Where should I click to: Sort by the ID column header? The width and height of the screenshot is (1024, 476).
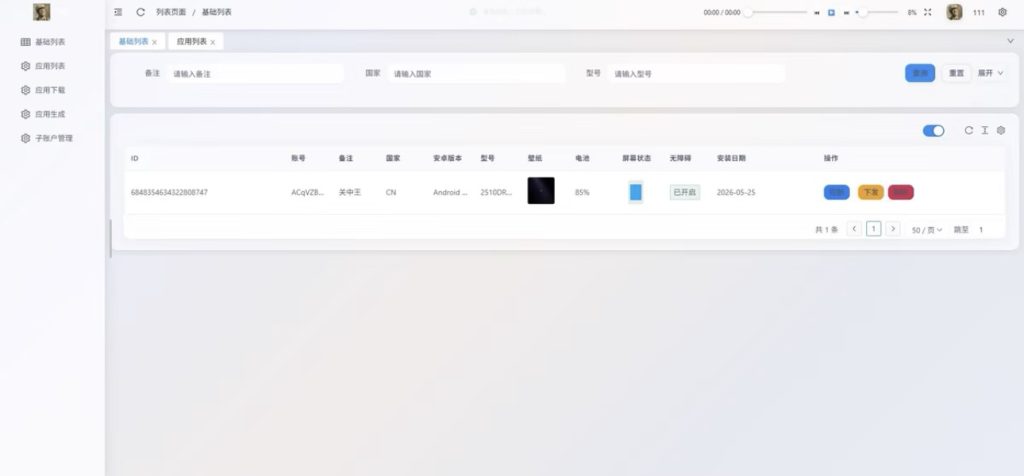click(135, 159)
